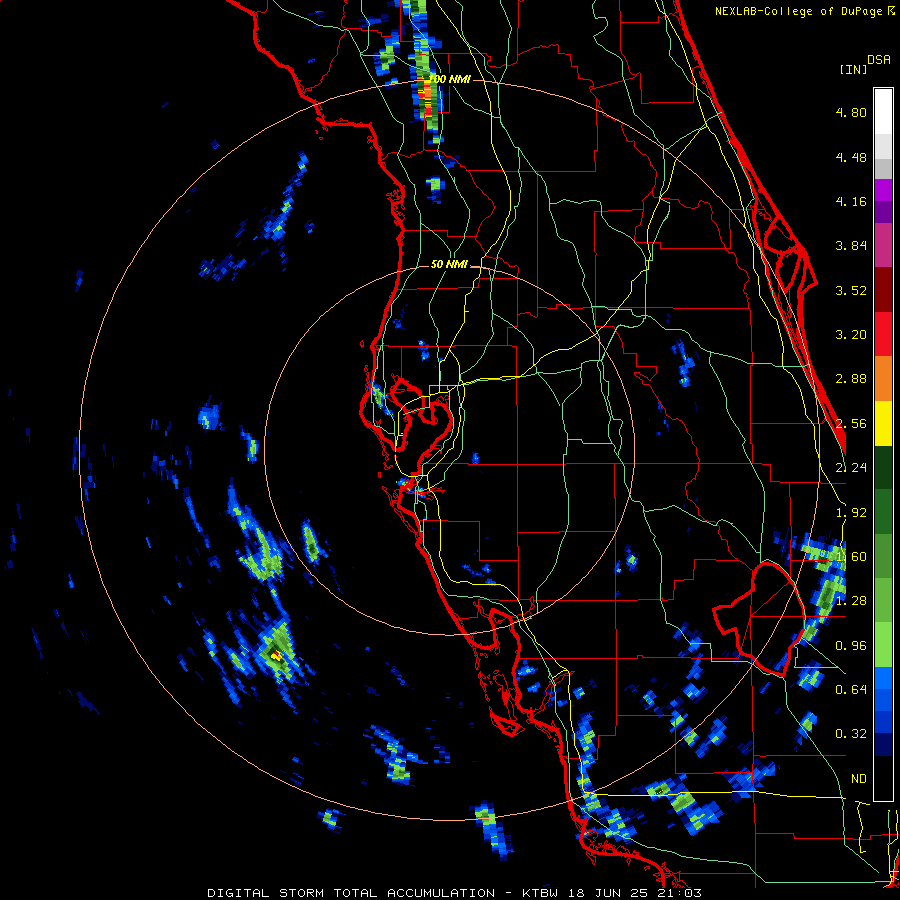Image resolution: width=900 pixels, height=900 pixels.
Task: Click the 50 NMI range ring label
Action: (x=449, y=264)
